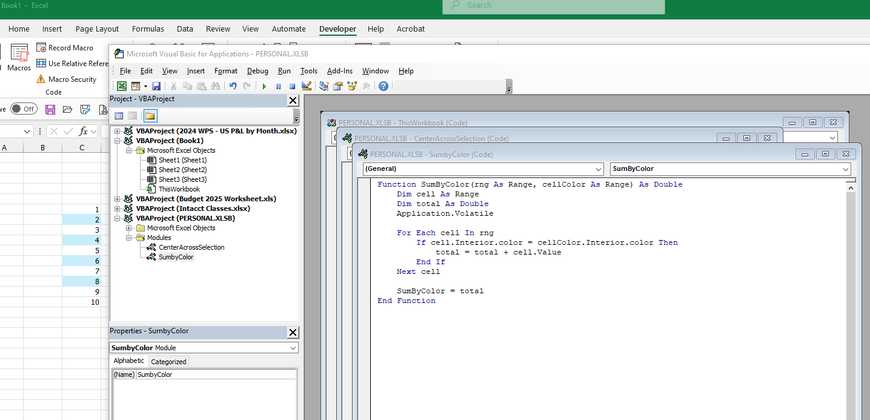Viewport: 870px width, 420px height.
Task: Collapse the VBAProject (Book1) node
Action: 117,140
